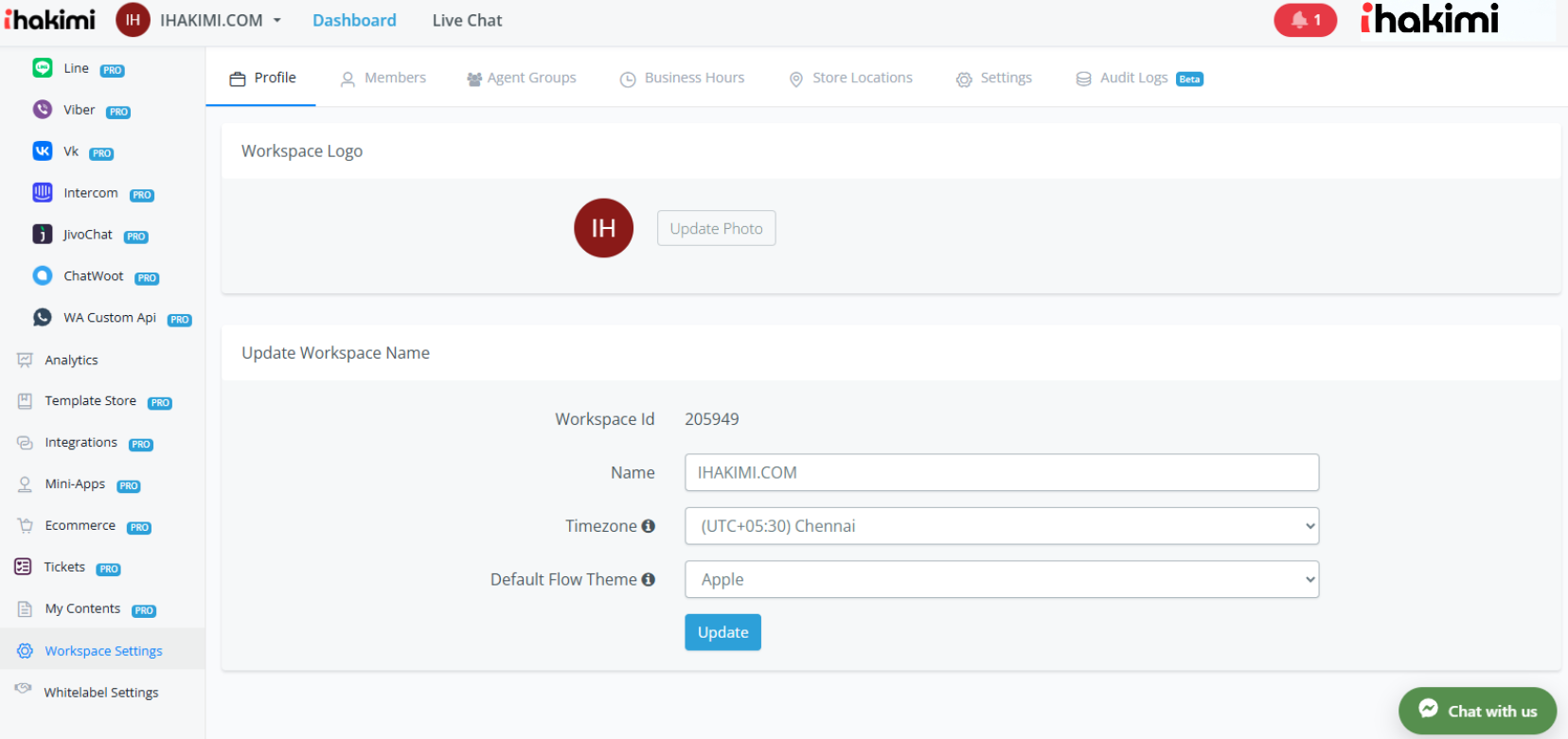Select the Vk channel icon
Image resolution: width=1568 pixels, height=739 pixels.
43,151
